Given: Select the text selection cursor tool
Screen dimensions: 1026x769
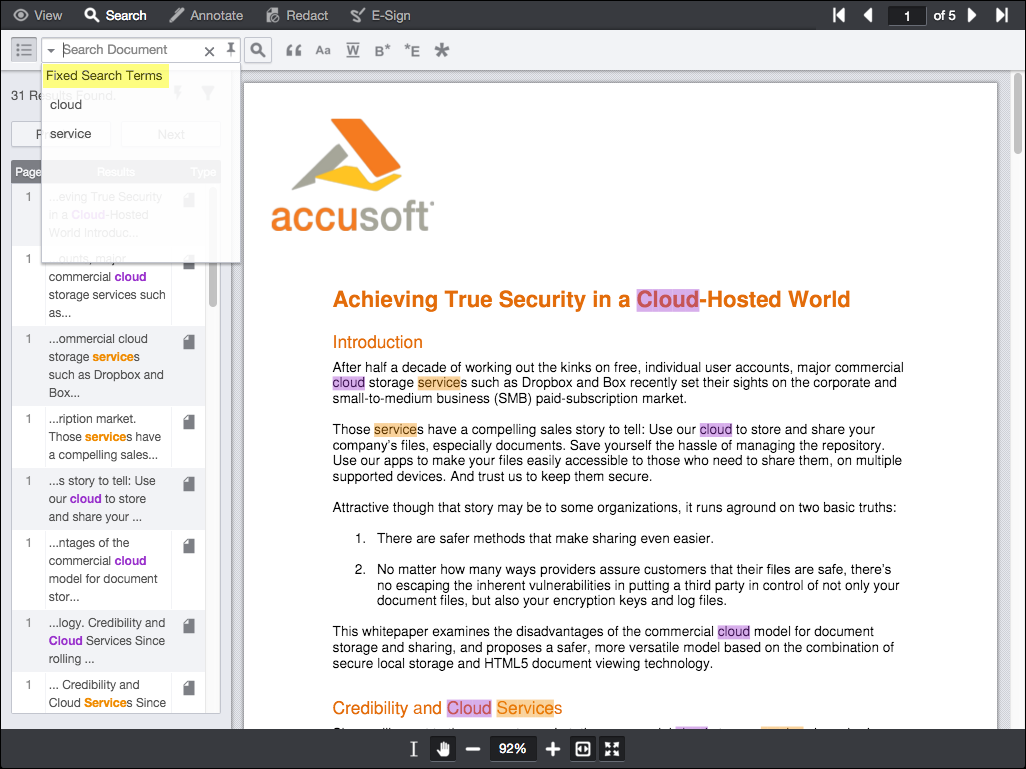Looking at the screenshot, I should pyautogui.click(x=414, y=749).
